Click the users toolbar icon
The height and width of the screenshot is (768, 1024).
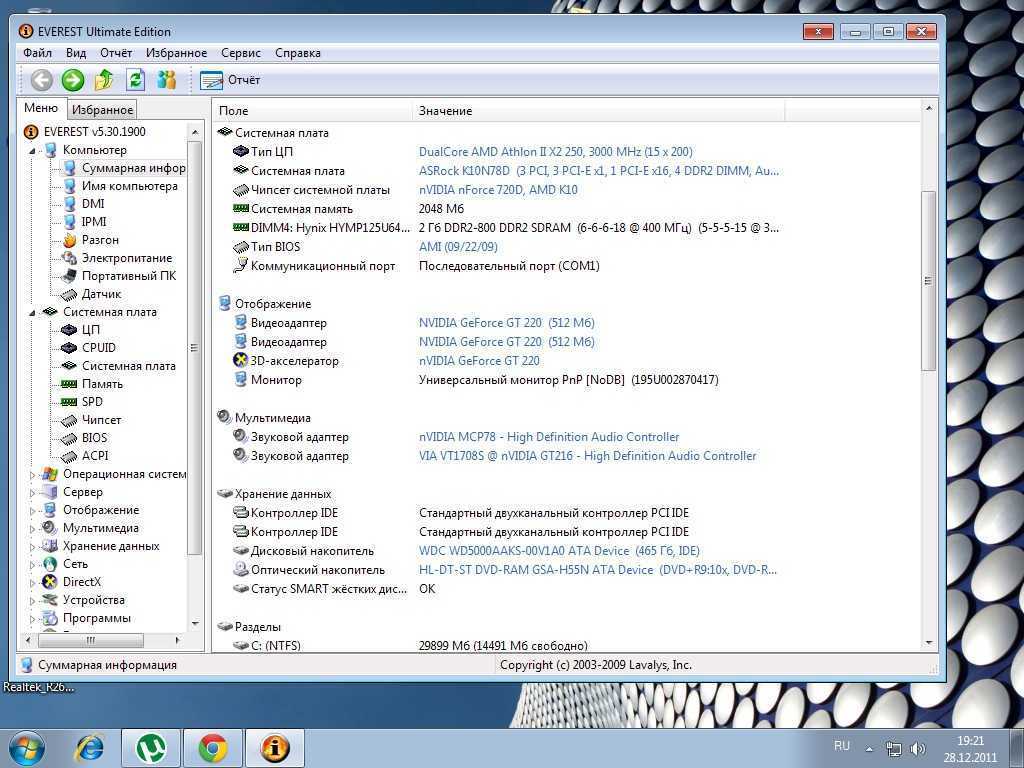click(x=167, y=80)
